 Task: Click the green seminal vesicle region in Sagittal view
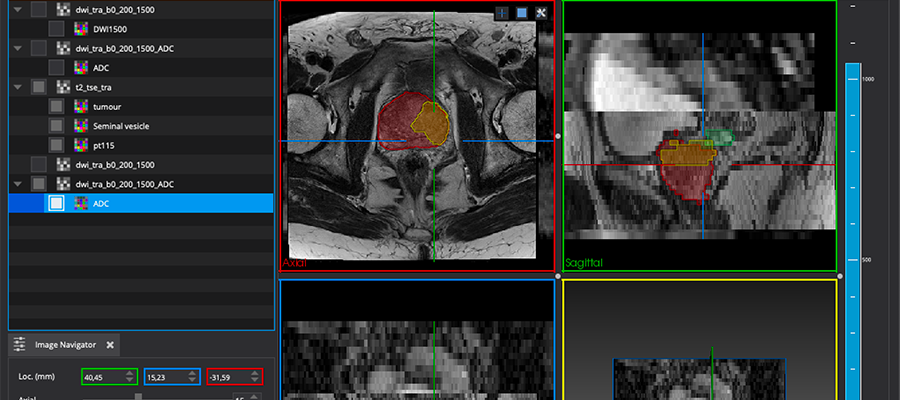[720, 137]
